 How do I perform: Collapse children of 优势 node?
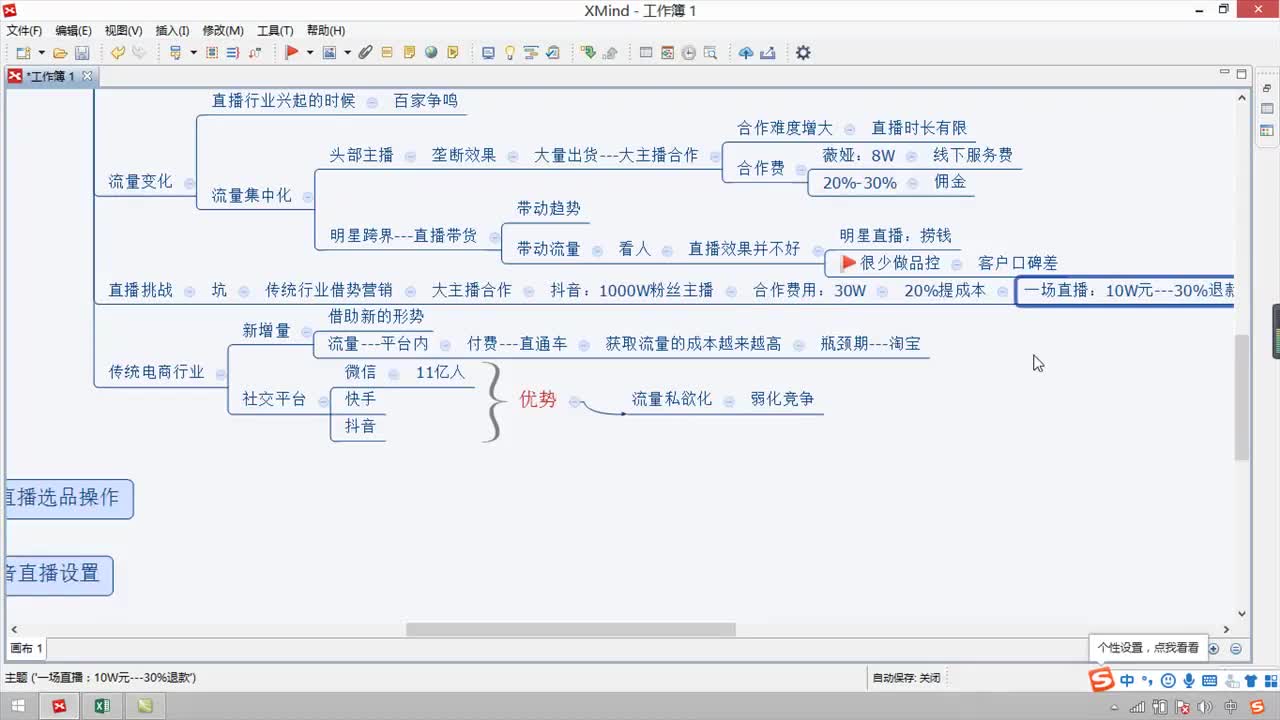(574, 401)
